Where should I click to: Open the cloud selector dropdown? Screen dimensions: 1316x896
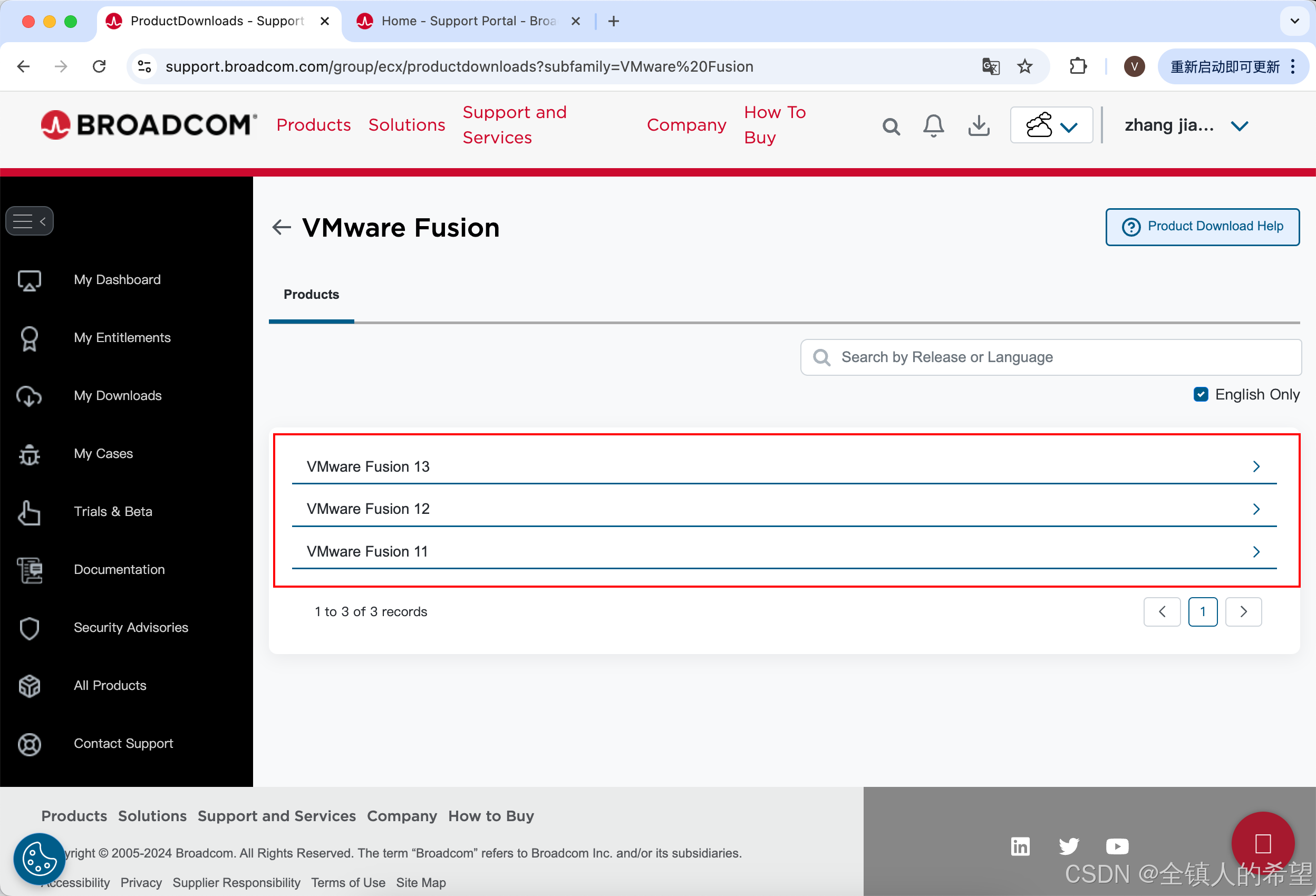coord(1051,125)
